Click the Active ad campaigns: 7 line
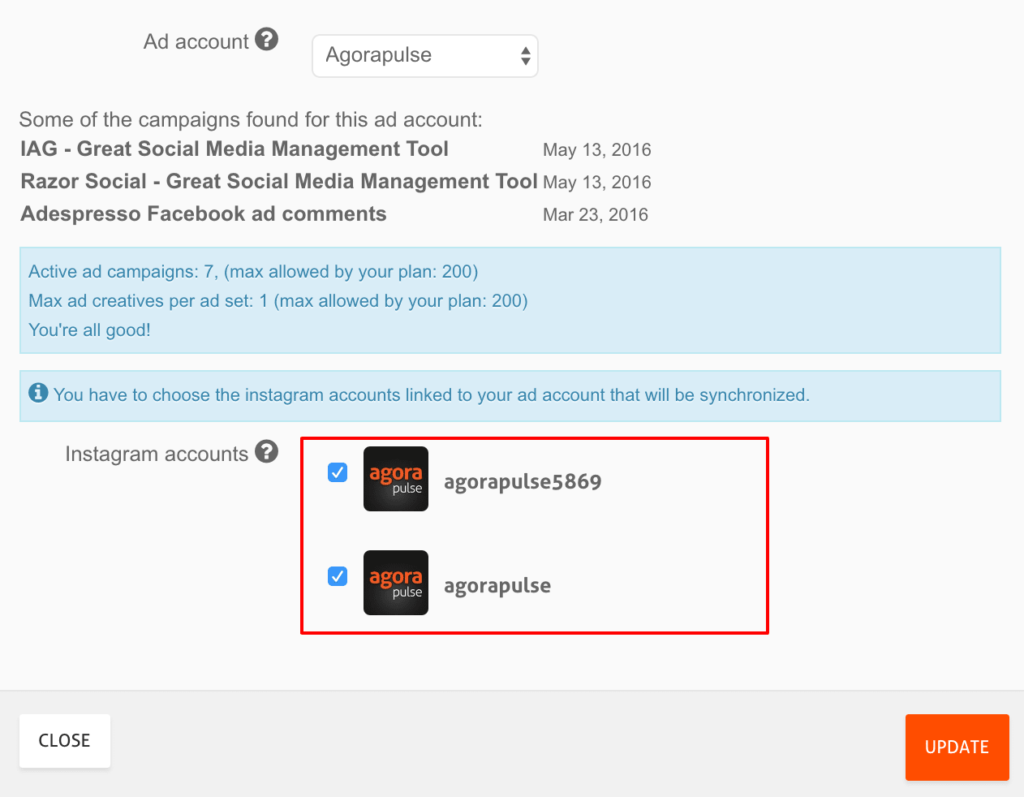1024x797 pixels. click(x=253, y=272)
